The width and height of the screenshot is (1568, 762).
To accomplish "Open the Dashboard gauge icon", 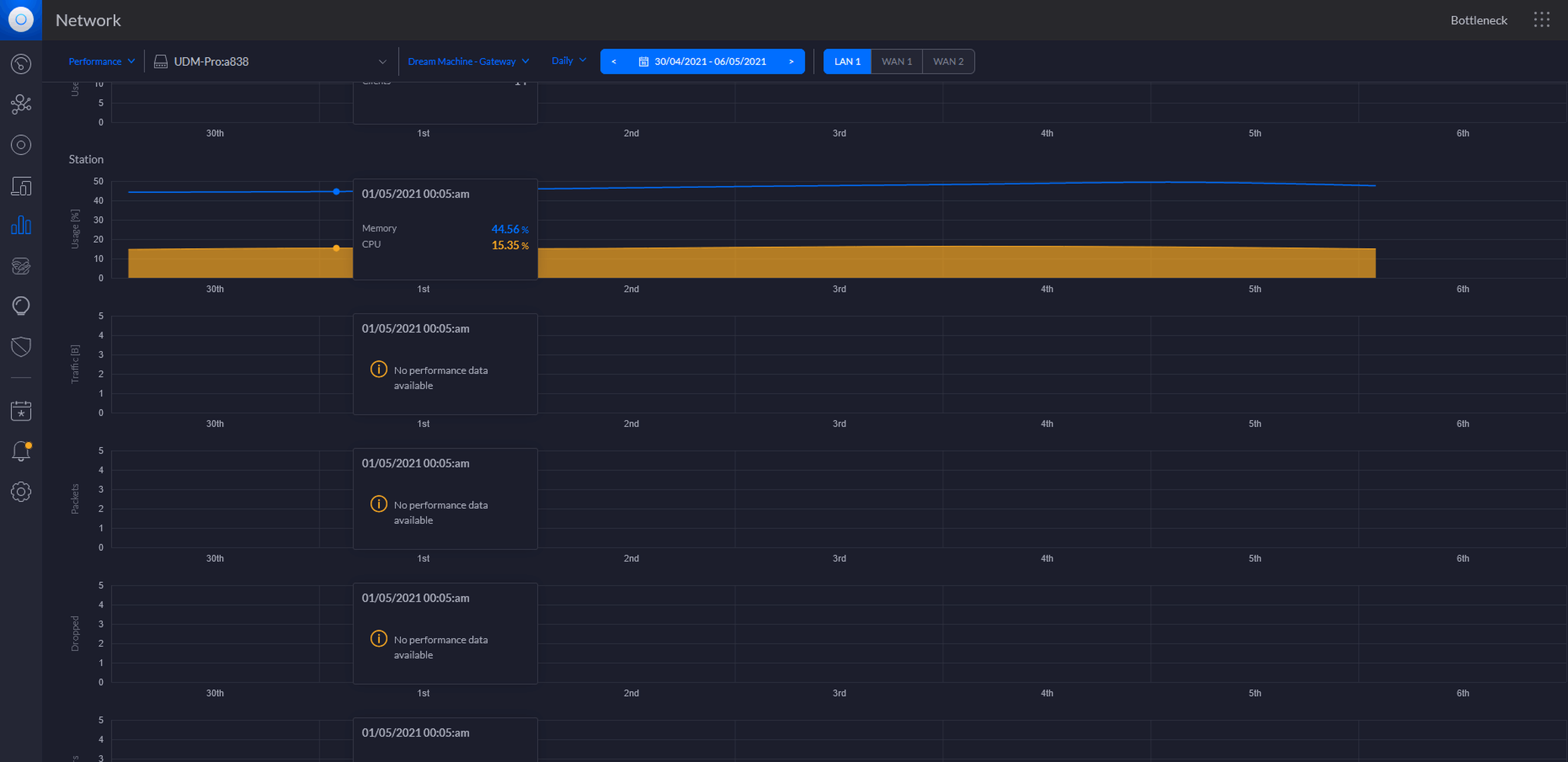I will point(21,64).
